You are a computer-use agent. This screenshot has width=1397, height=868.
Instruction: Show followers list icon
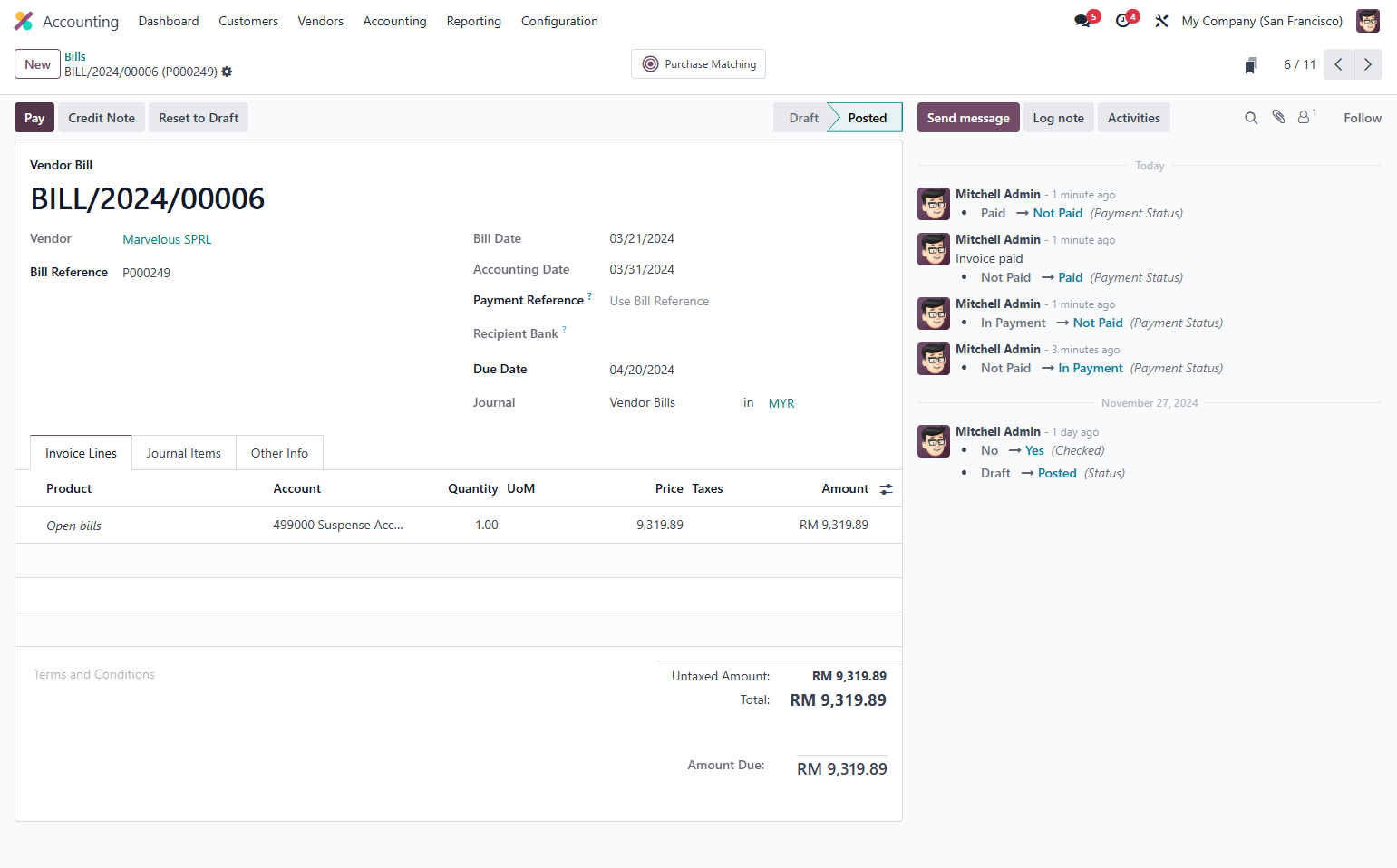pyautogui.click(x=1306, y=117)
